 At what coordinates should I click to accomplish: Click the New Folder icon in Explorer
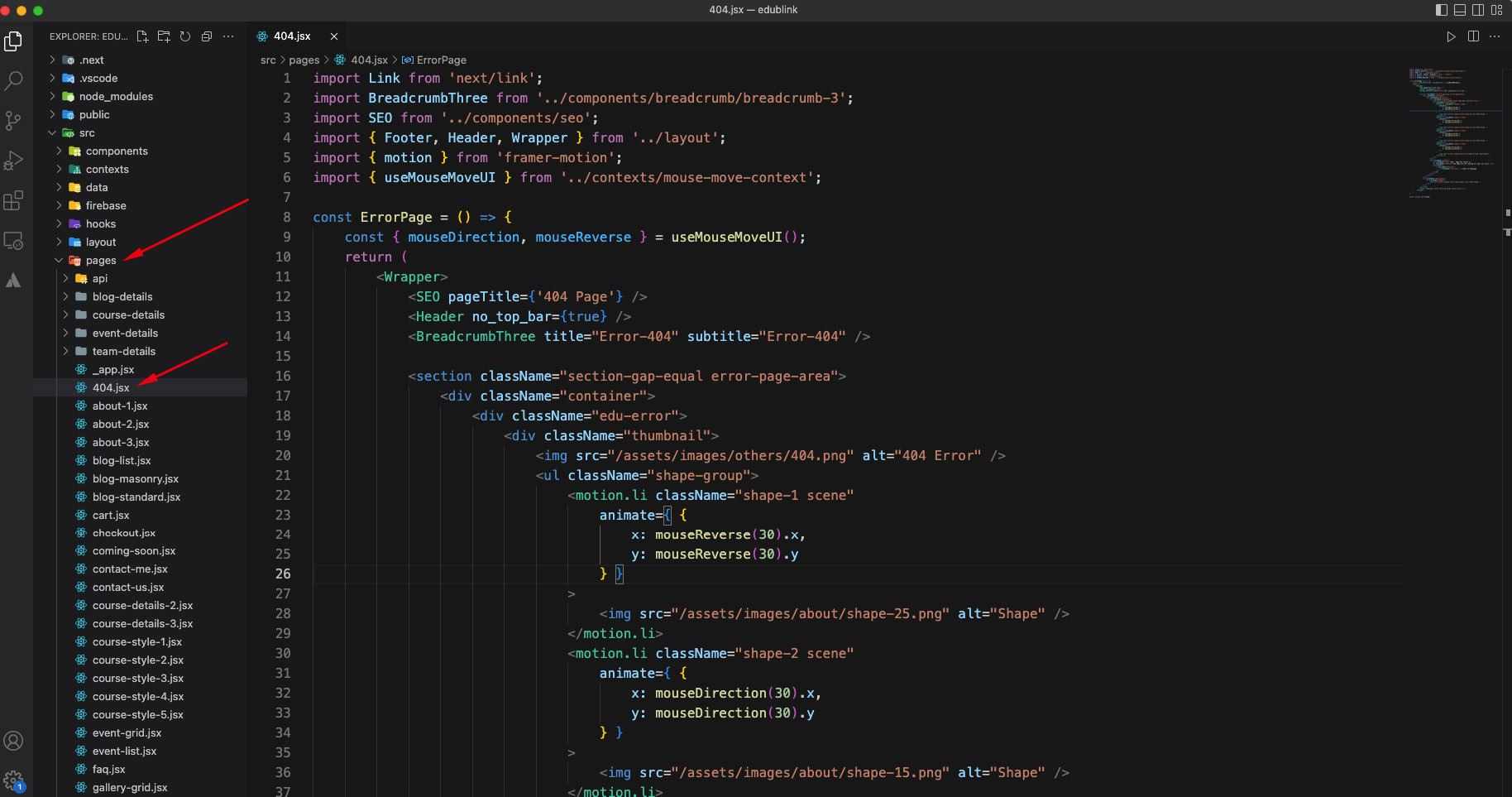(x=164, y=36)
